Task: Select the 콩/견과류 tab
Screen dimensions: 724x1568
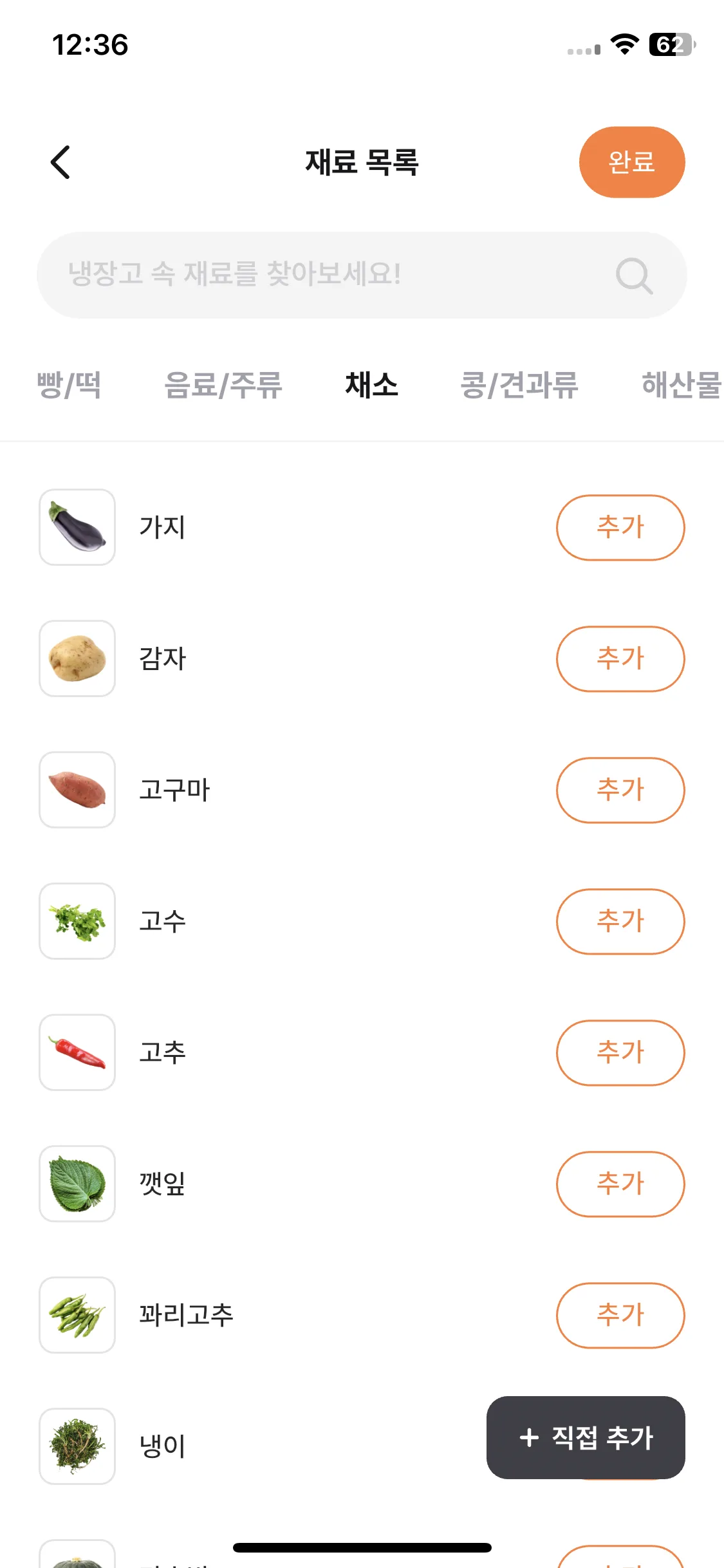Action: [519, 385]
